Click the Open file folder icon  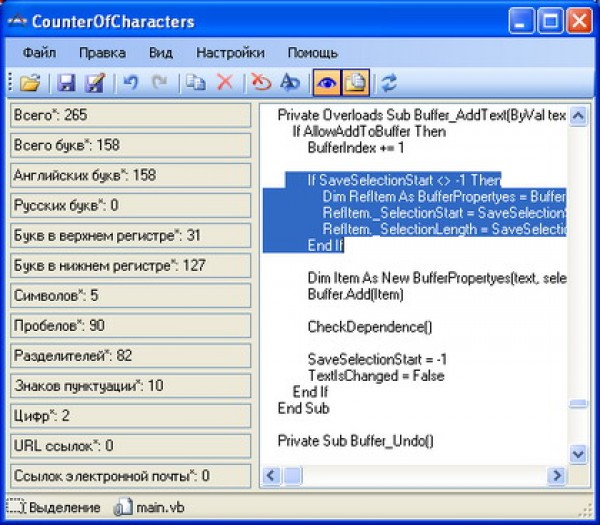(30, 82)
